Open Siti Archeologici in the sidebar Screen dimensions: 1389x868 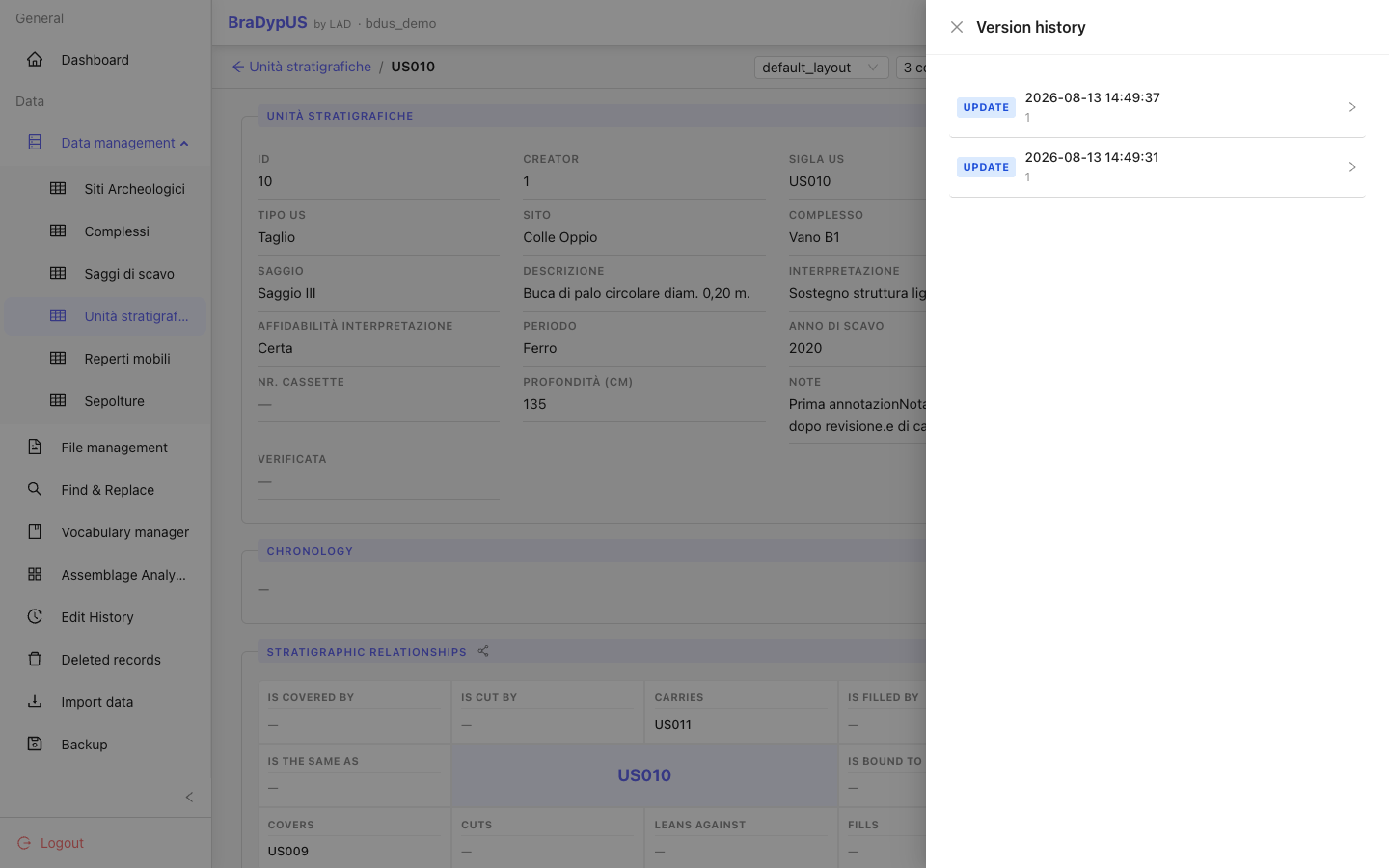[106, 189]
